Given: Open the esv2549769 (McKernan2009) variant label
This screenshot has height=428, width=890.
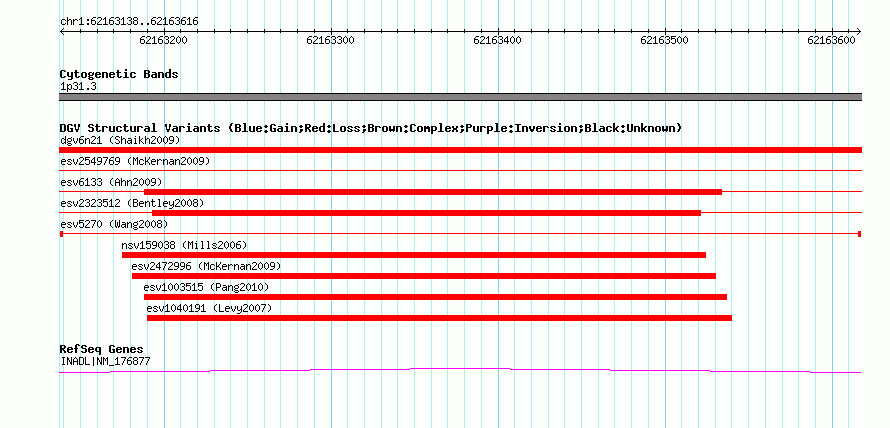Looking at the screenshot, I should pyautogui.click(x=135, y=161).
